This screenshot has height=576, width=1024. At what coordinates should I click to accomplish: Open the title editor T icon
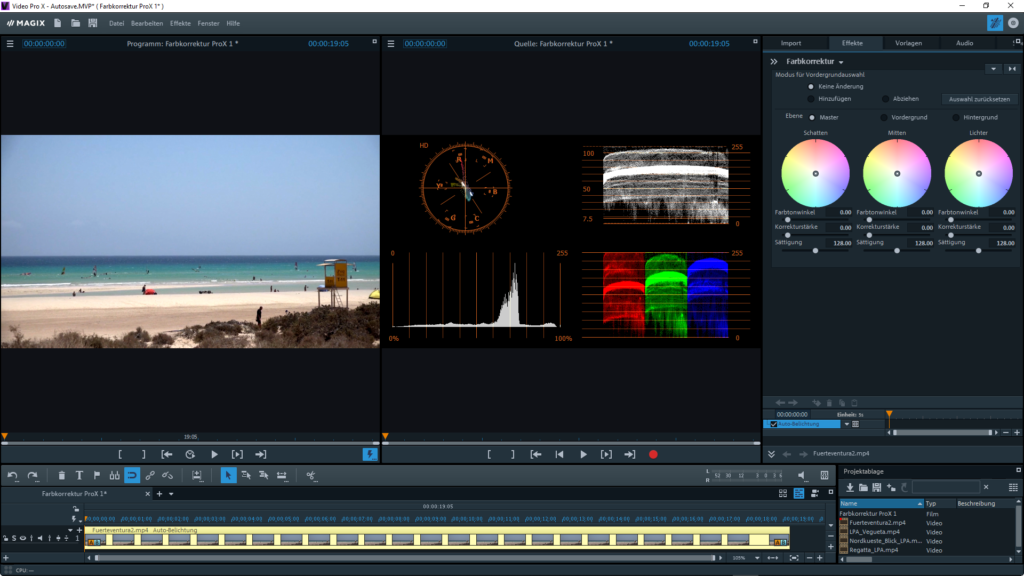point(79,475)
